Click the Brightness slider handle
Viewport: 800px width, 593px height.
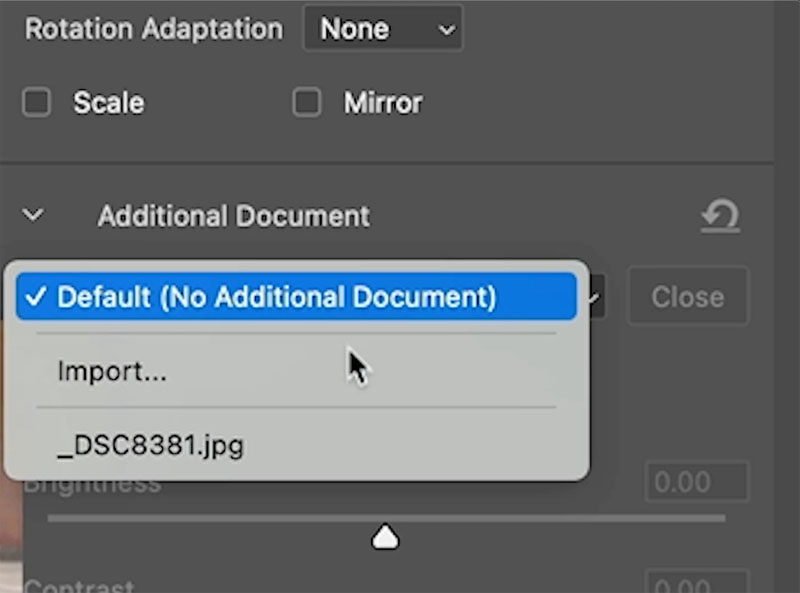tap(385, 536)
